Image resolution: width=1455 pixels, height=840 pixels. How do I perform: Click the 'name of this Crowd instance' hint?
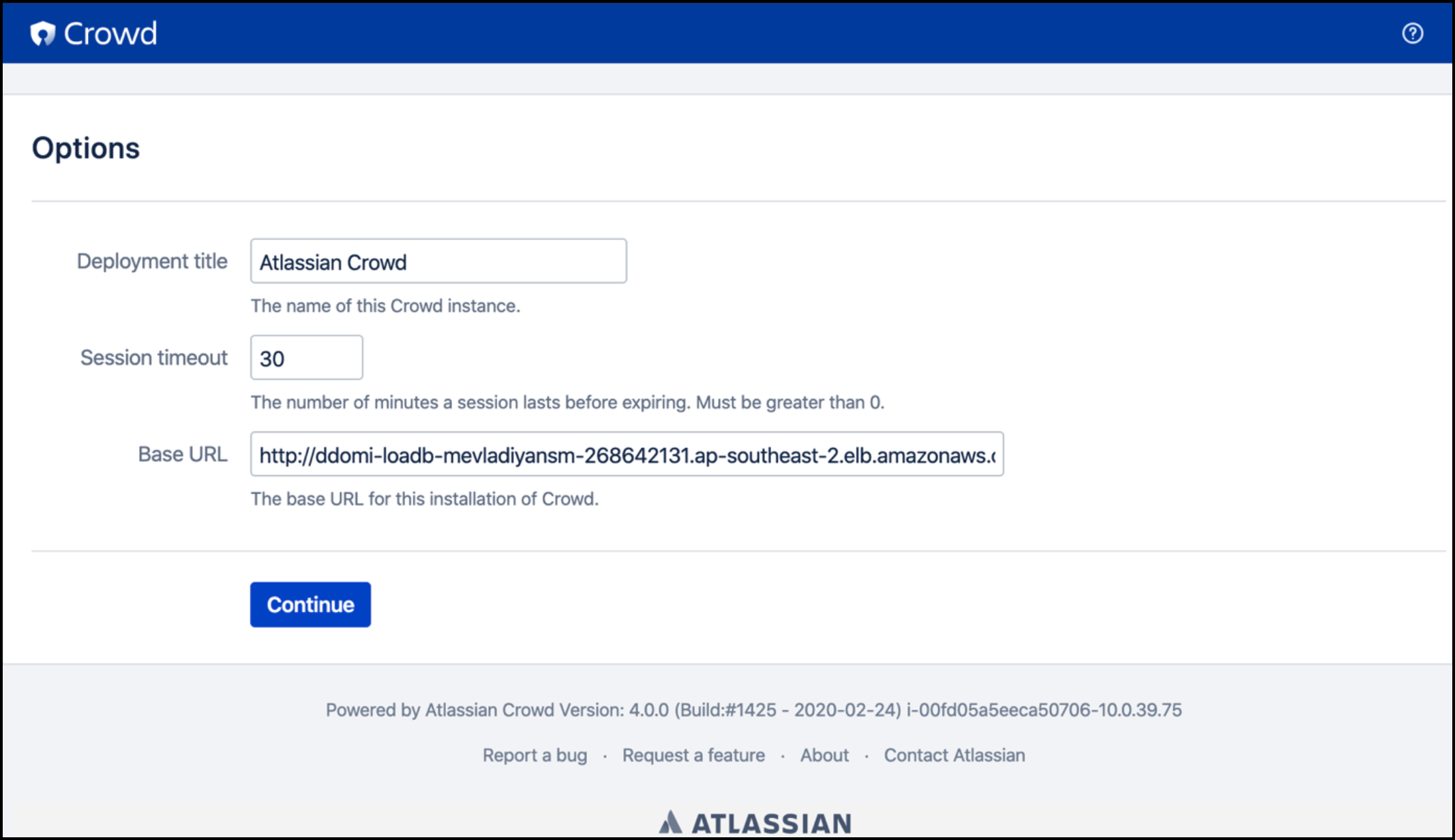pyautogui.click(x=385, y=306)
